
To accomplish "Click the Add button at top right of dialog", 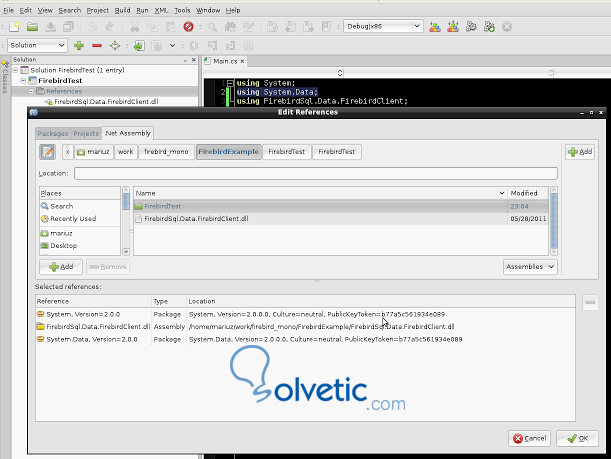I will coord(580,152).
